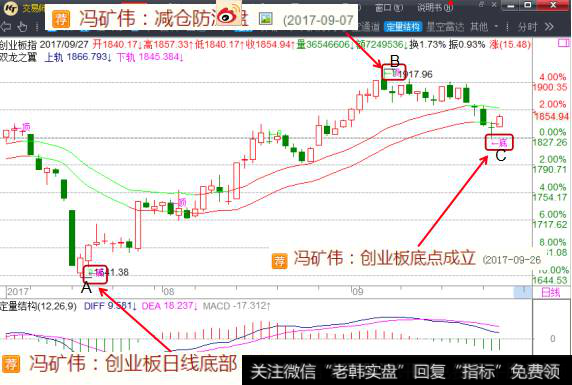Click the 日线 period label
The width and height of the screenshot is (572, 385).
[550, 292]
